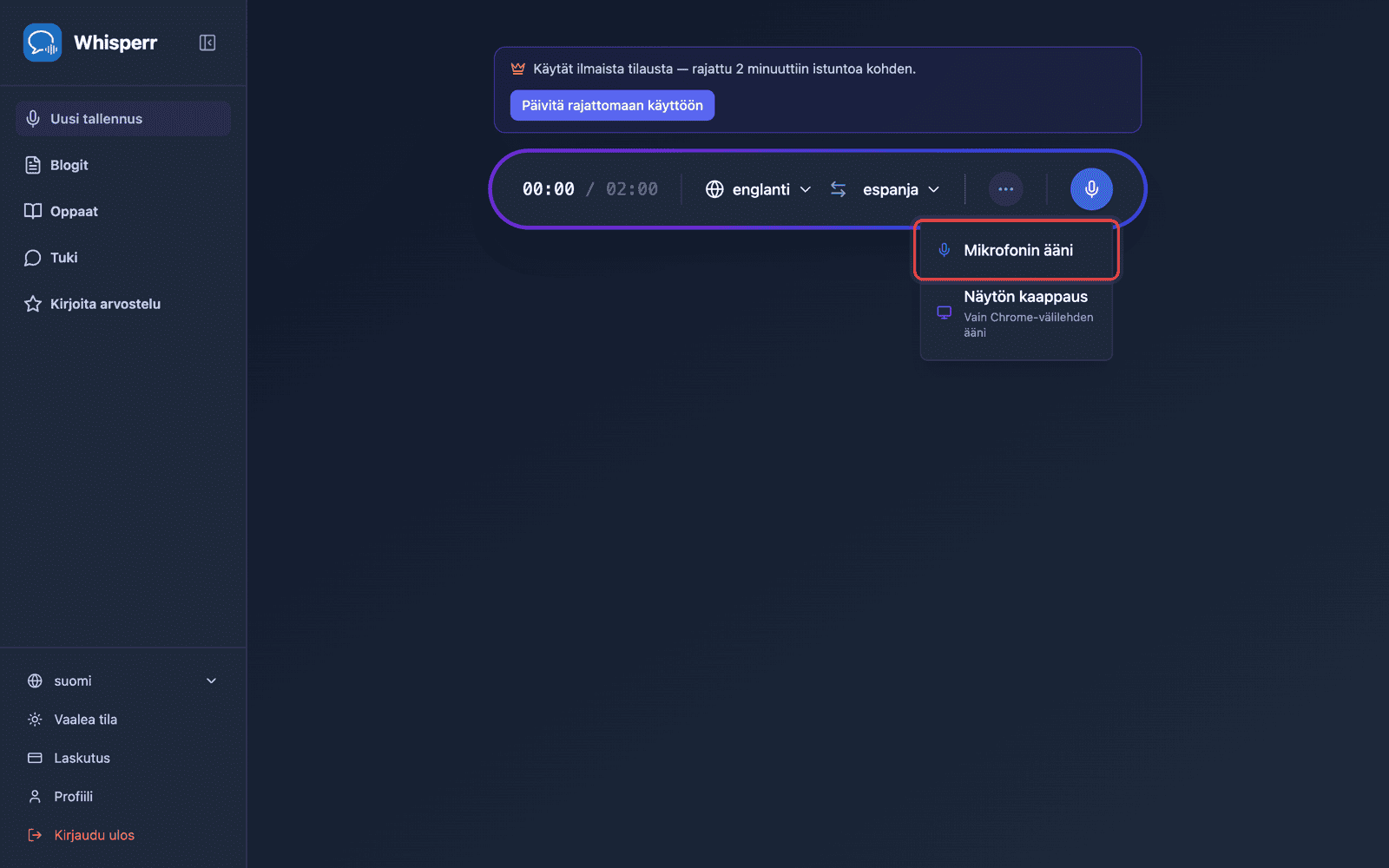Swap languages with arrows icon

[838, 189]
